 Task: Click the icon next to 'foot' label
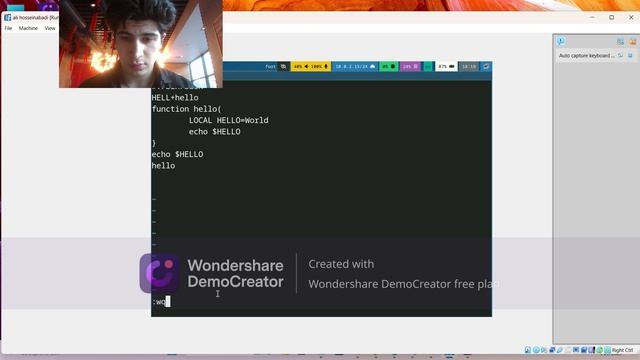[x=283, y=67]
